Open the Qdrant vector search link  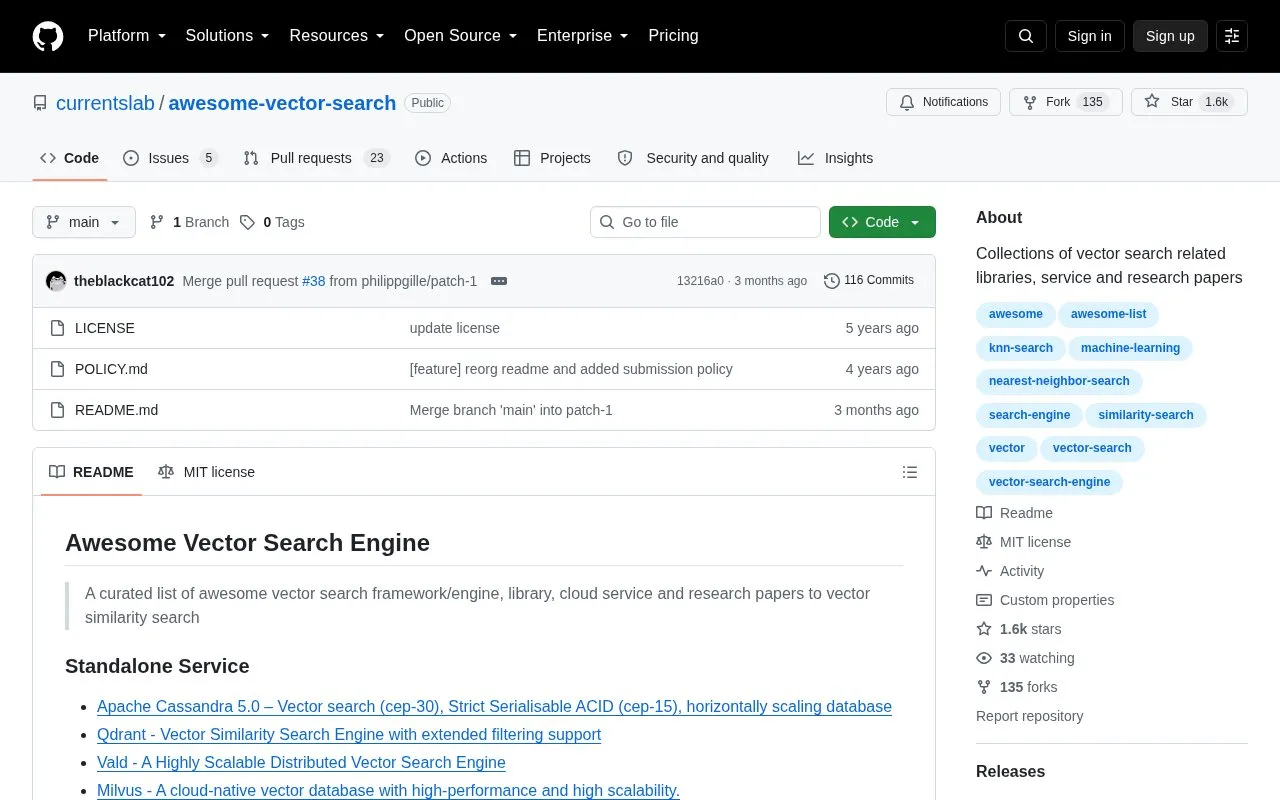click(x=349, y=734)
